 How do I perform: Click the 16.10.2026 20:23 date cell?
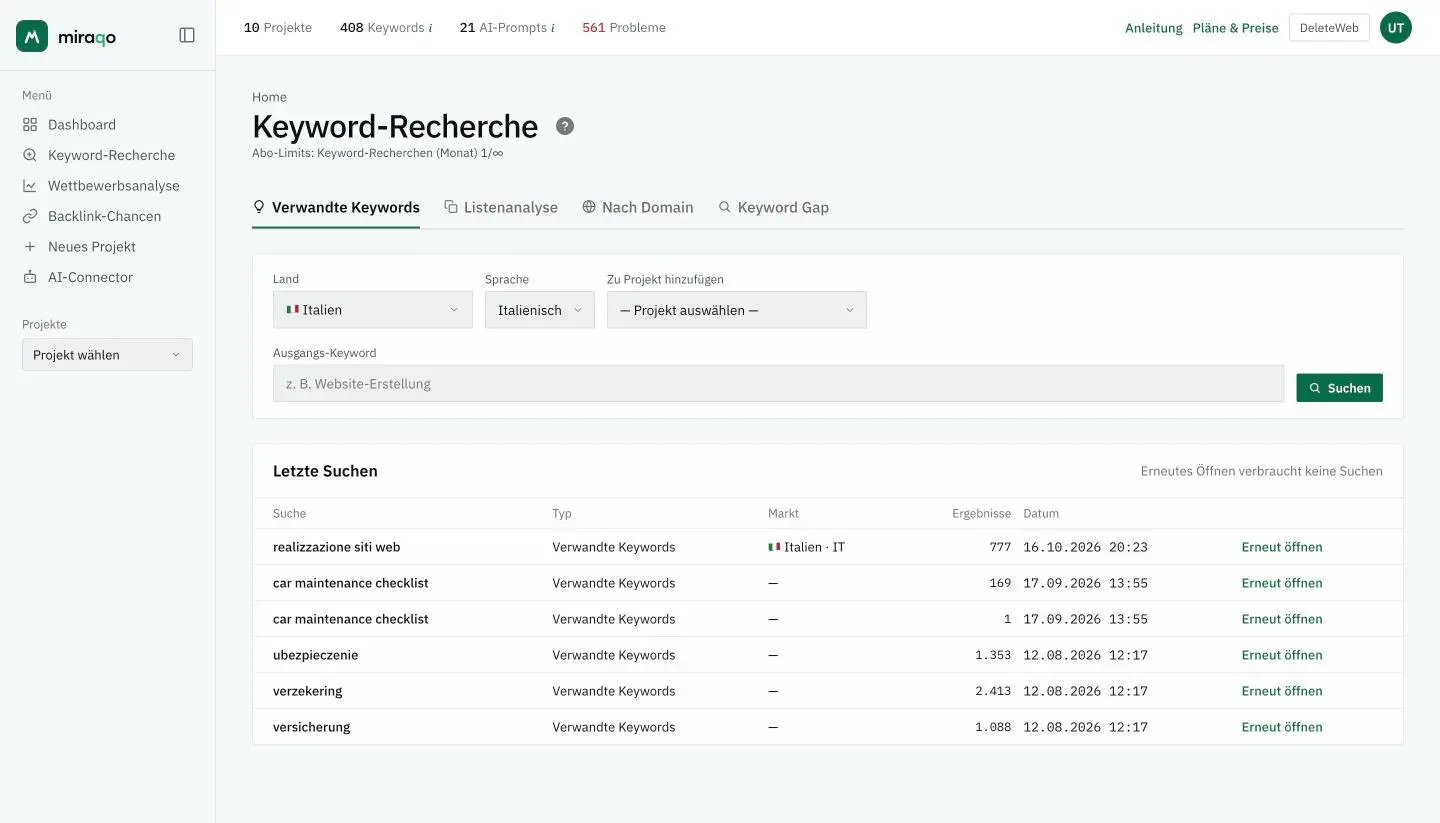[1085, 547]
